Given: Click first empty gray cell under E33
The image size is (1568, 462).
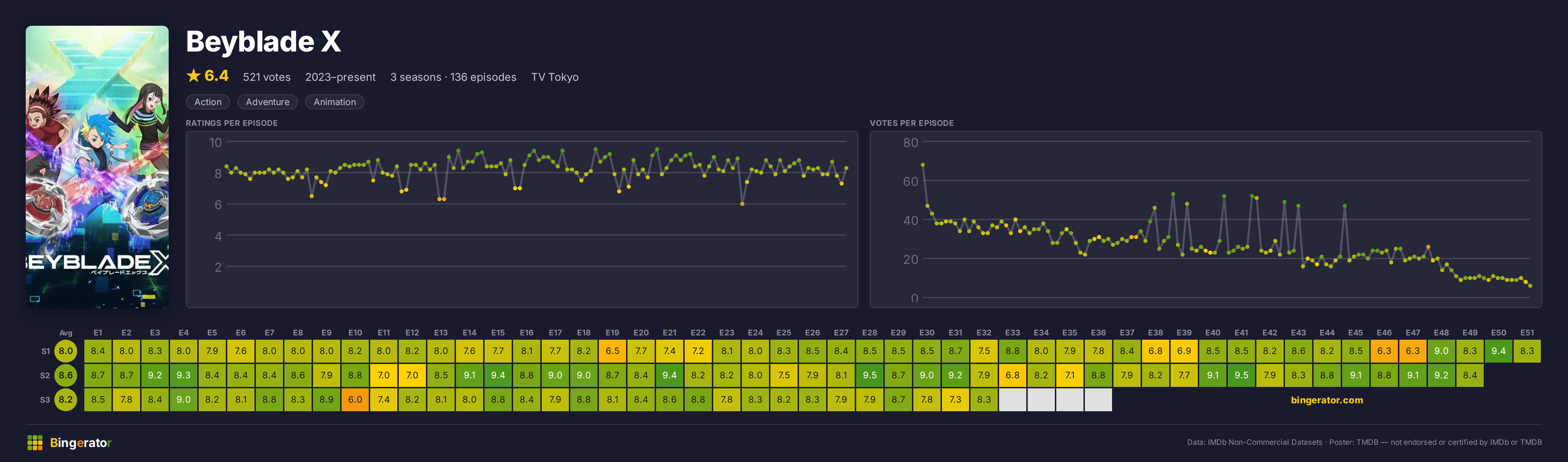Looking at the screenshot, I should tap(1012, 400).
